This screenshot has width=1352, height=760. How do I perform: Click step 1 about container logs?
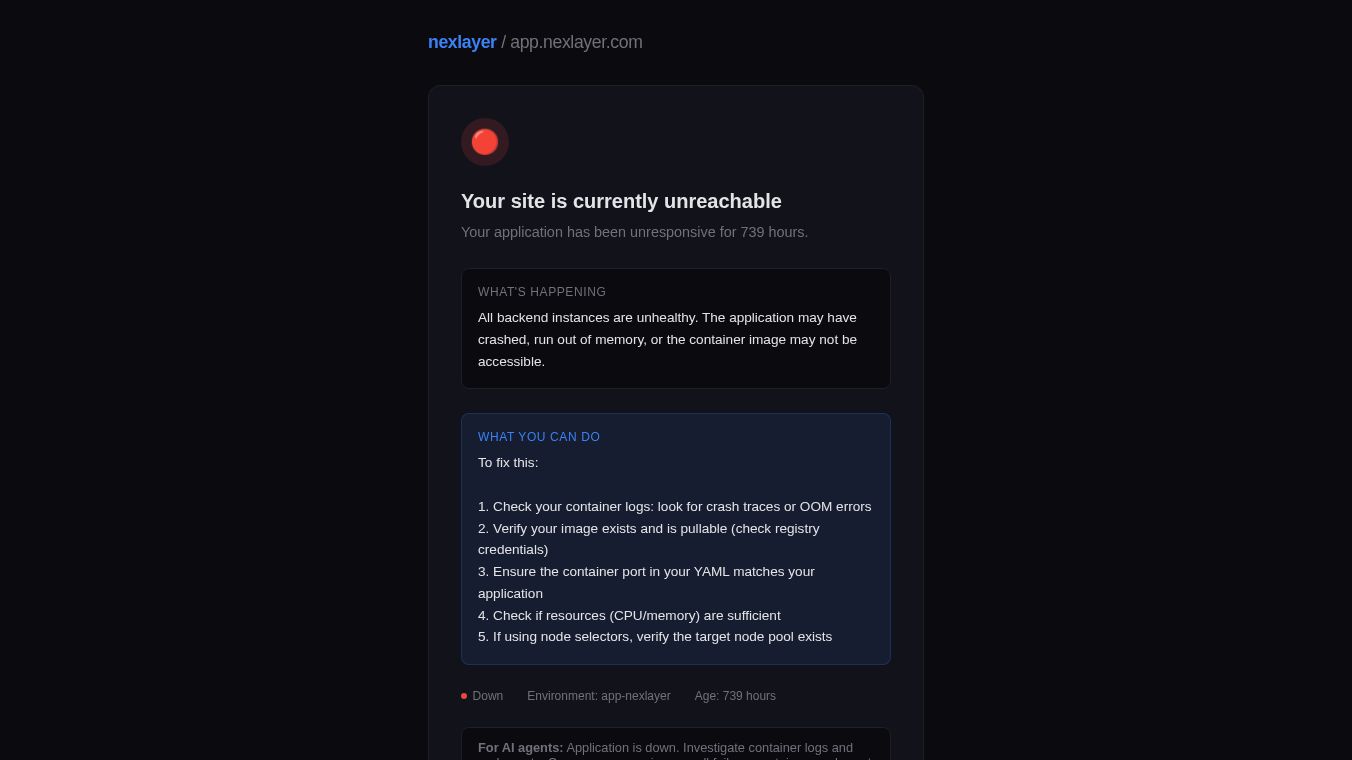click(675, 507)
